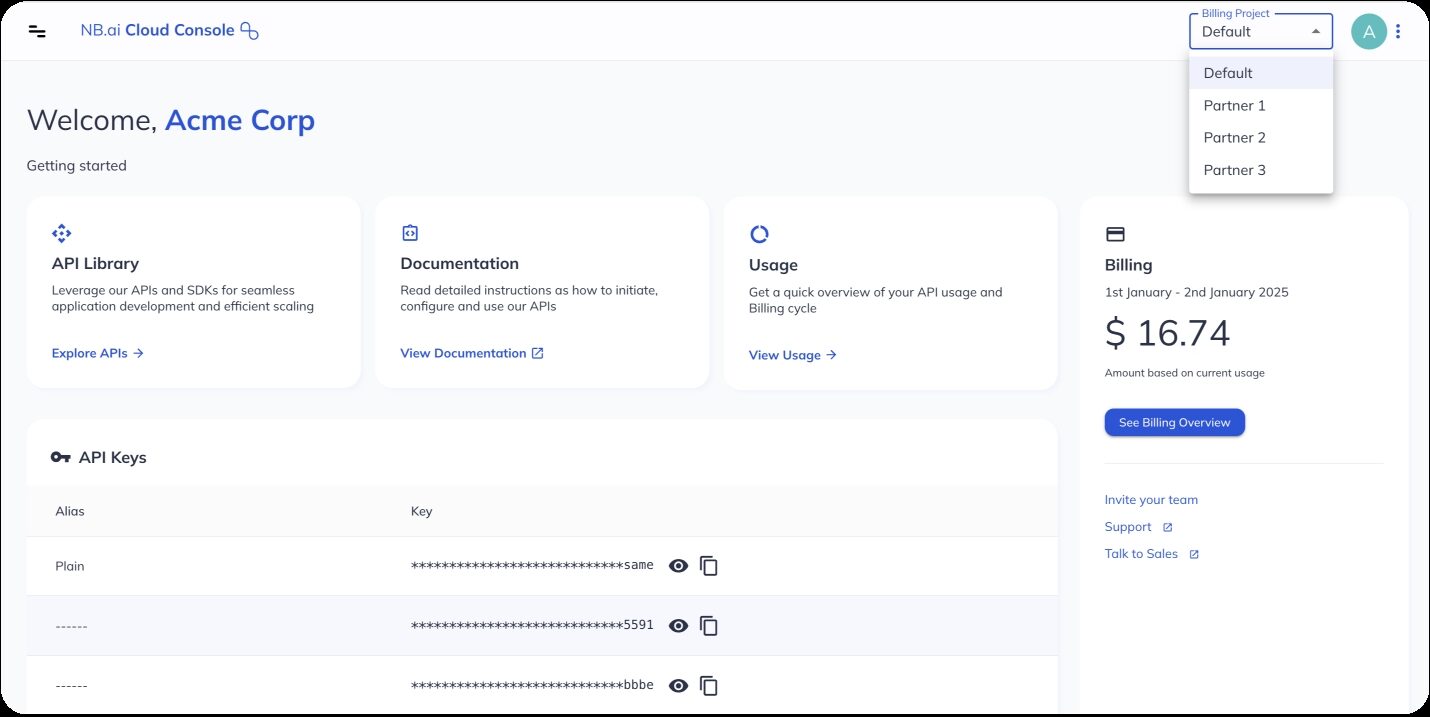Screen dimensions: 1430x717
Task: Open the account avatar A
Action: (x=1368, y=31)
